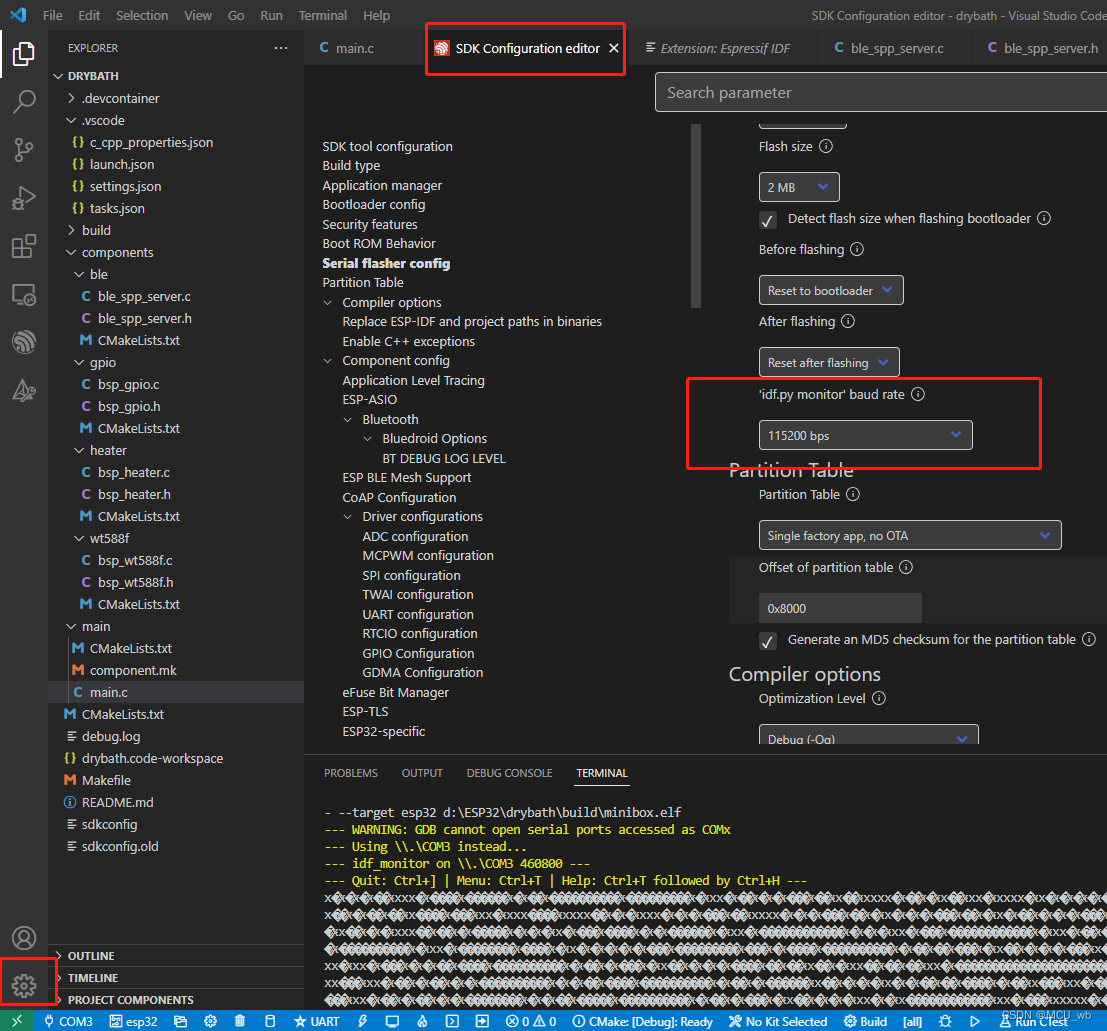1107x1031 pixels.
Task: Click No Kit Selected in status bar
Action: [x=777, y=1021]
